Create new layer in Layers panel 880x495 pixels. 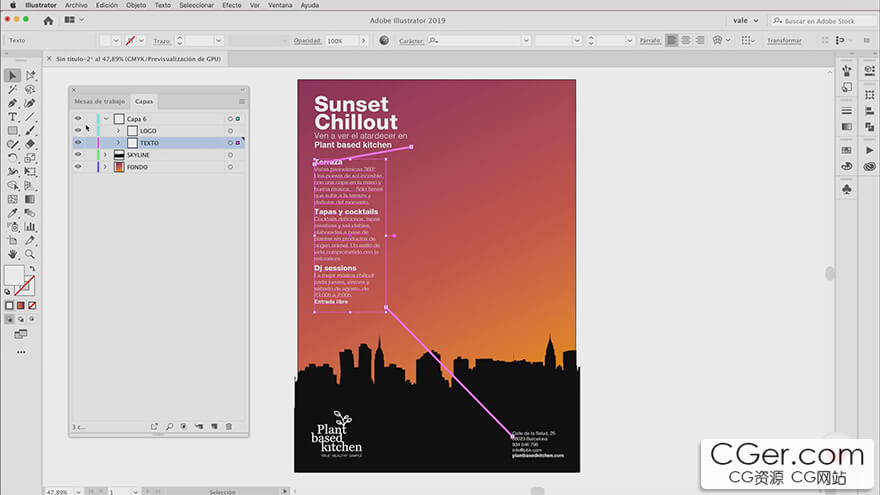point(214,427)
